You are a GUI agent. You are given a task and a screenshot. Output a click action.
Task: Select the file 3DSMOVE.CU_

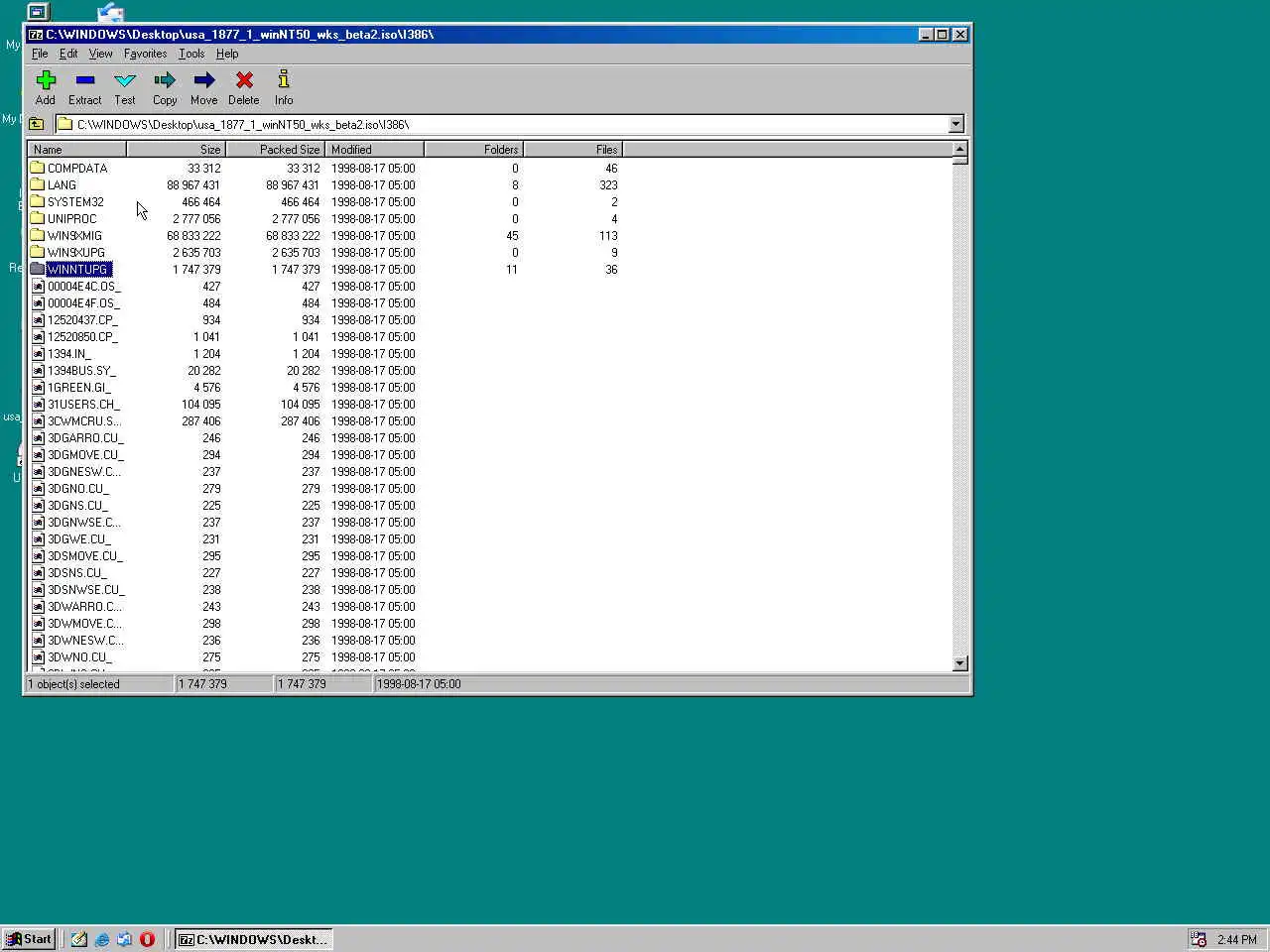[x=85, y=555]
